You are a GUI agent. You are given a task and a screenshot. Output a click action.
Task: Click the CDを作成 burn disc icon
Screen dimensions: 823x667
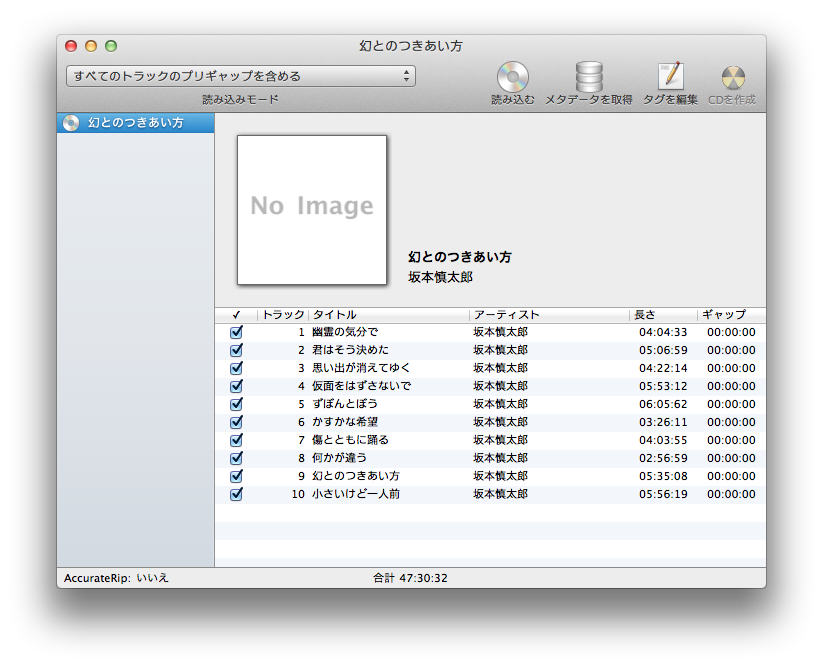pyautogui.click(x=733, y=78)
